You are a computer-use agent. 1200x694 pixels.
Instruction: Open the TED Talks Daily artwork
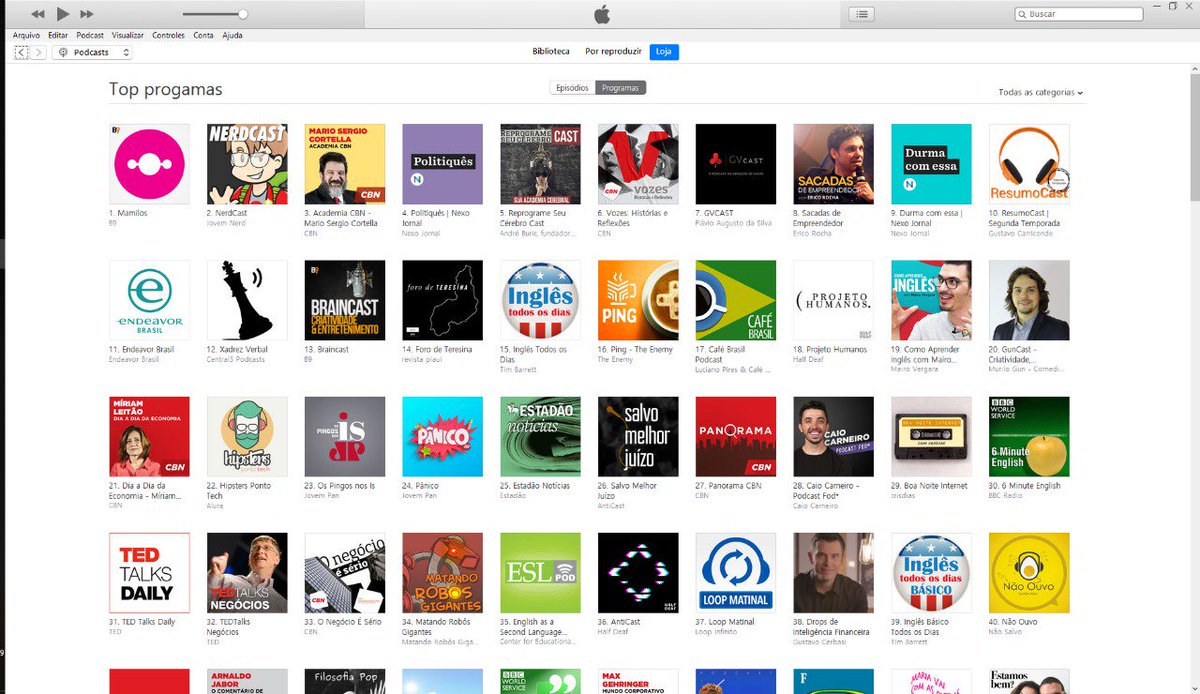pos(149,573)
